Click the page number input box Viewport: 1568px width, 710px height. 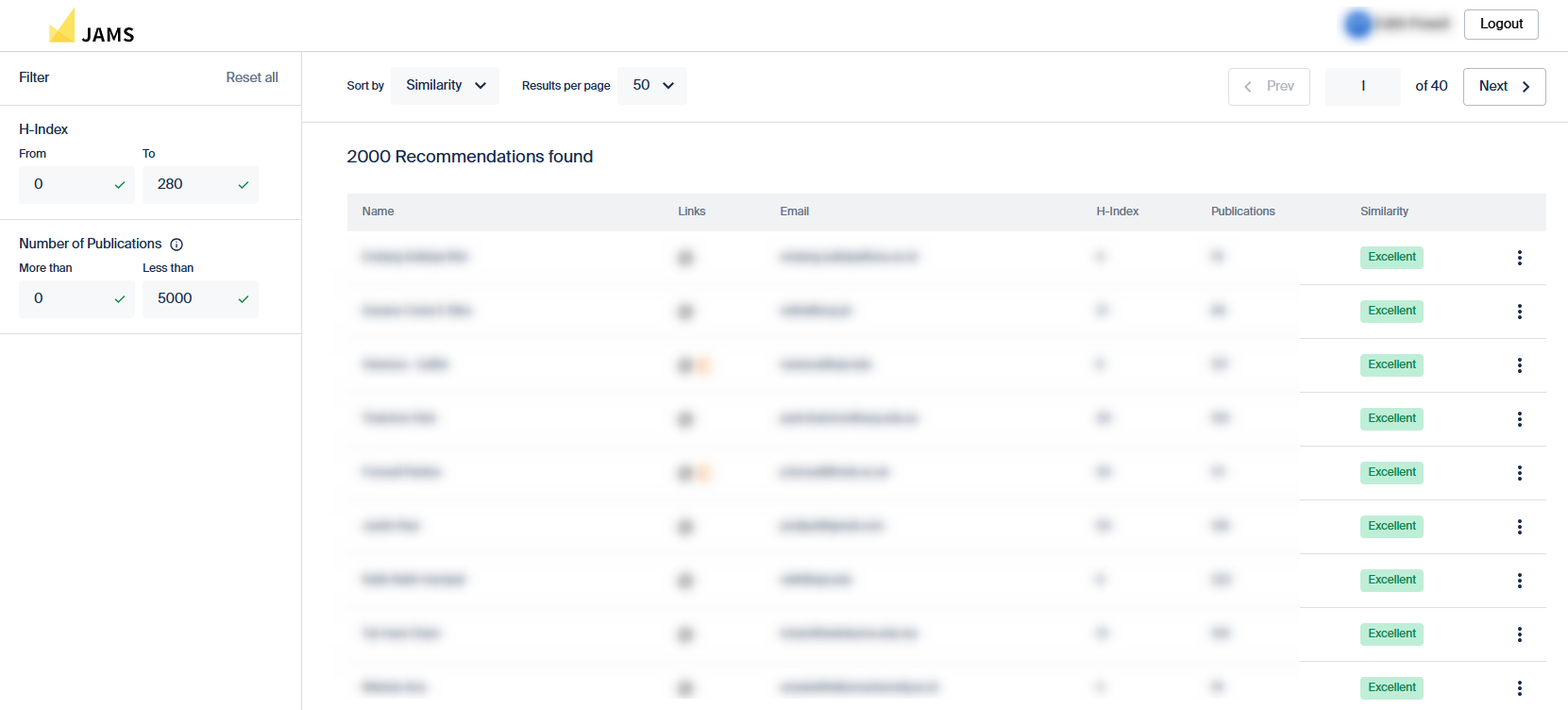[x=1362, y=87]
